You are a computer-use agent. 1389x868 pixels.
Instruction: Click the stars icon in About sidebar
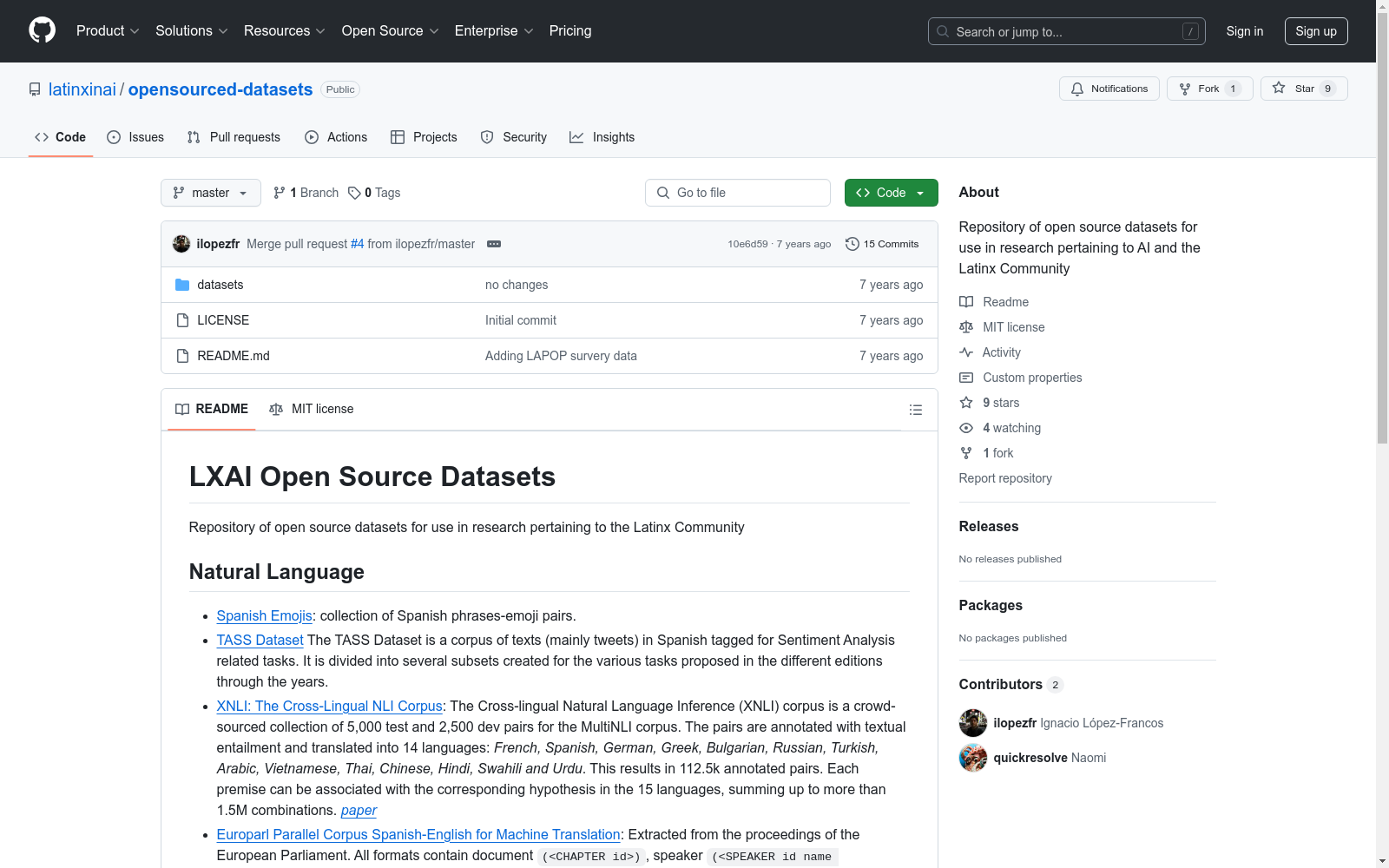tap(966, 403)
